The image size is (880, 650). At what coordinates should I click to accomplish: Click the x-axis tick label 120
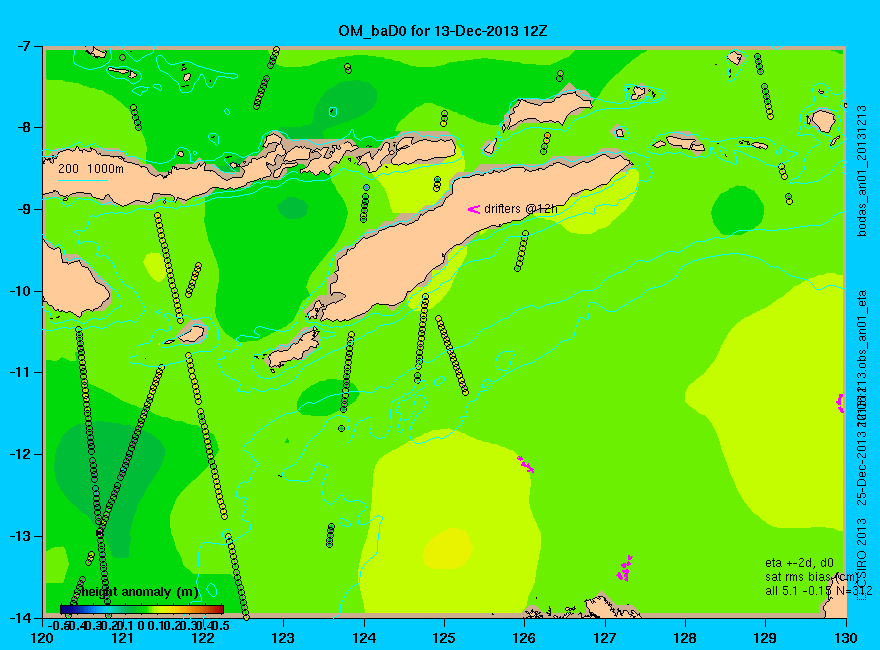[43, 638]
